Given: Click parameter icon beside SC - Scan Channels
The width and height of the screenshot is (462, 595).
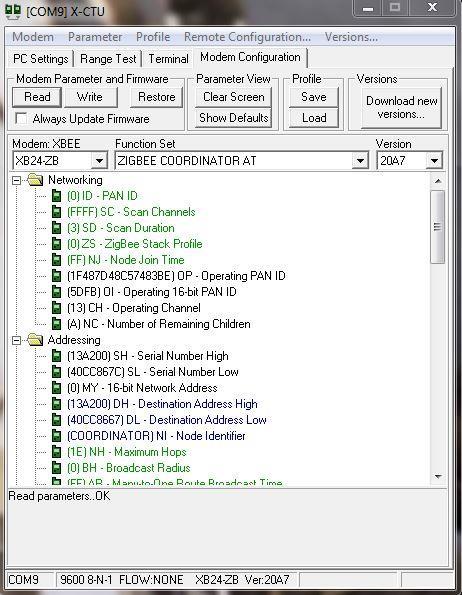Looking at the screenshot, I should point(56,212).
